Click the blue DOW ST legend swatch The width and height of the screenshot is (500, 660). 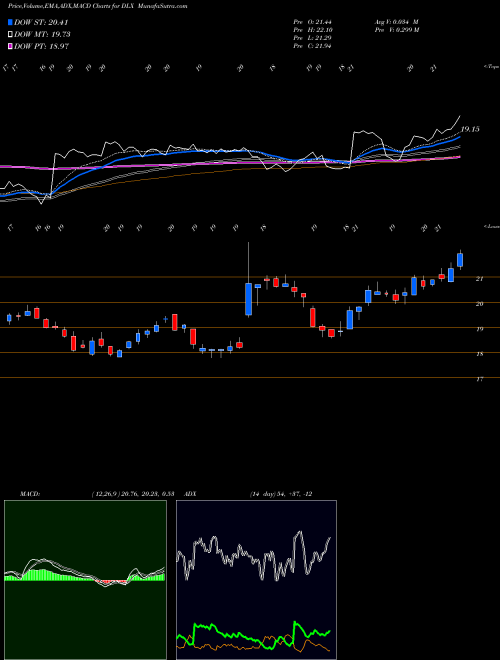pyautogui.click(x=10, y=22)
